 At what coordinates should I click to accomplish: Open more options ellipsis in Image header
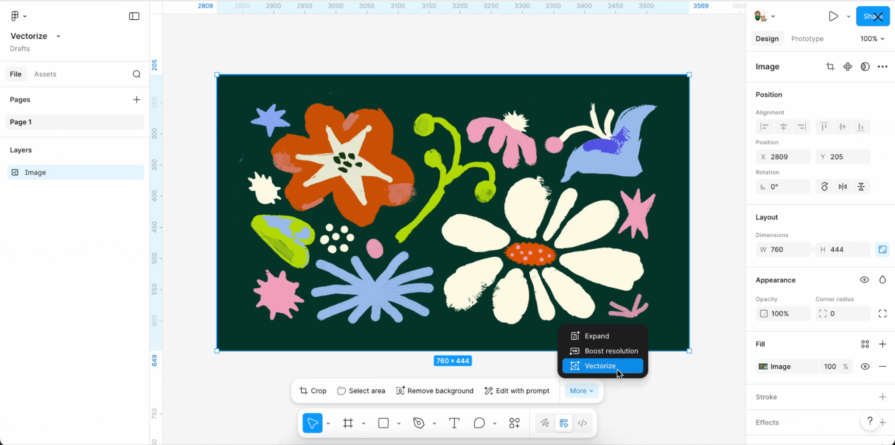882,67
